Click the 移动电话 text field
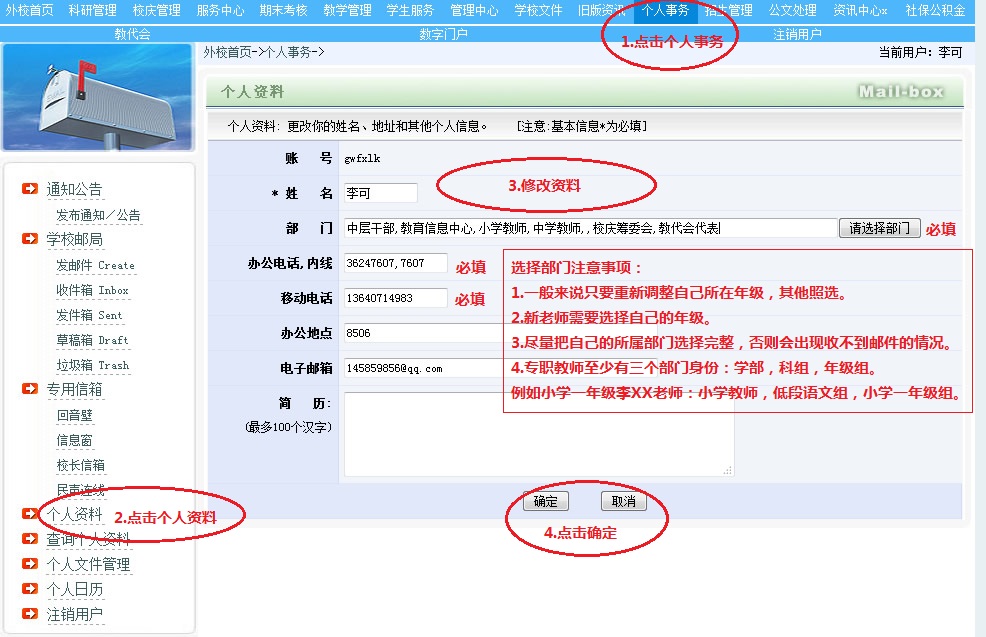The image size is (986, 637). coord(395,298)
